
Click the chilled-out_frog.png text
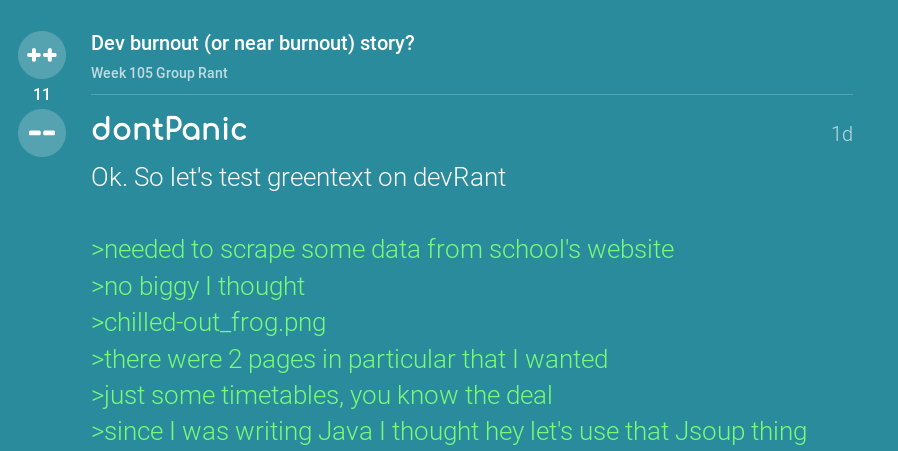208,323
